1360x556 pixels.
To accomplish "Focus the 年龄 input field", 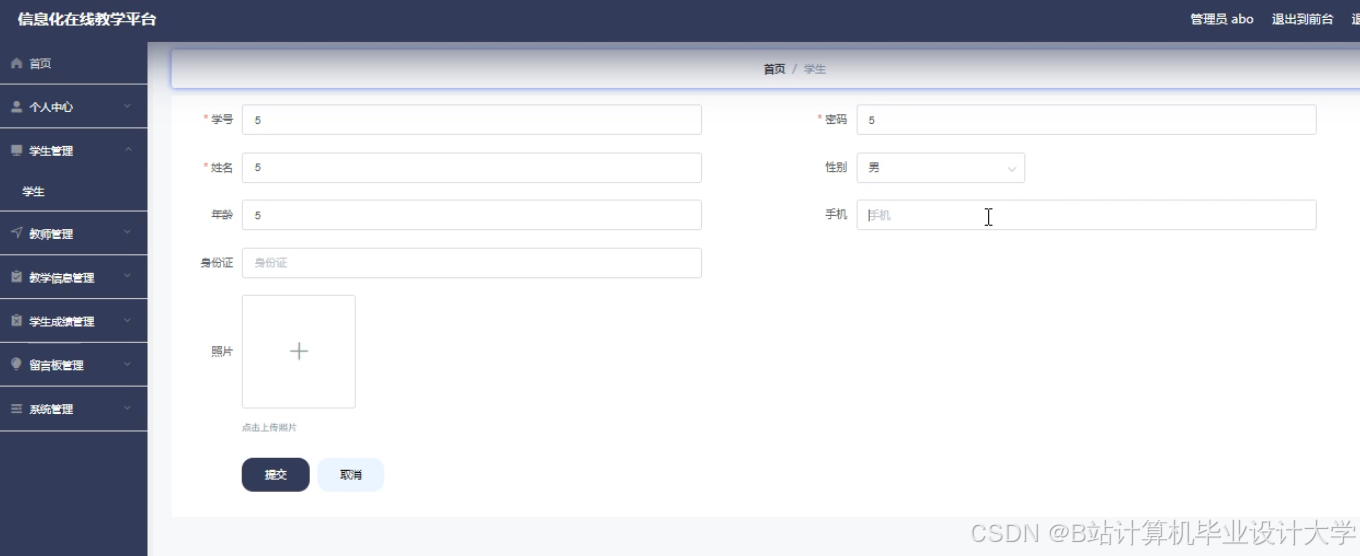I will coord(472,215).
